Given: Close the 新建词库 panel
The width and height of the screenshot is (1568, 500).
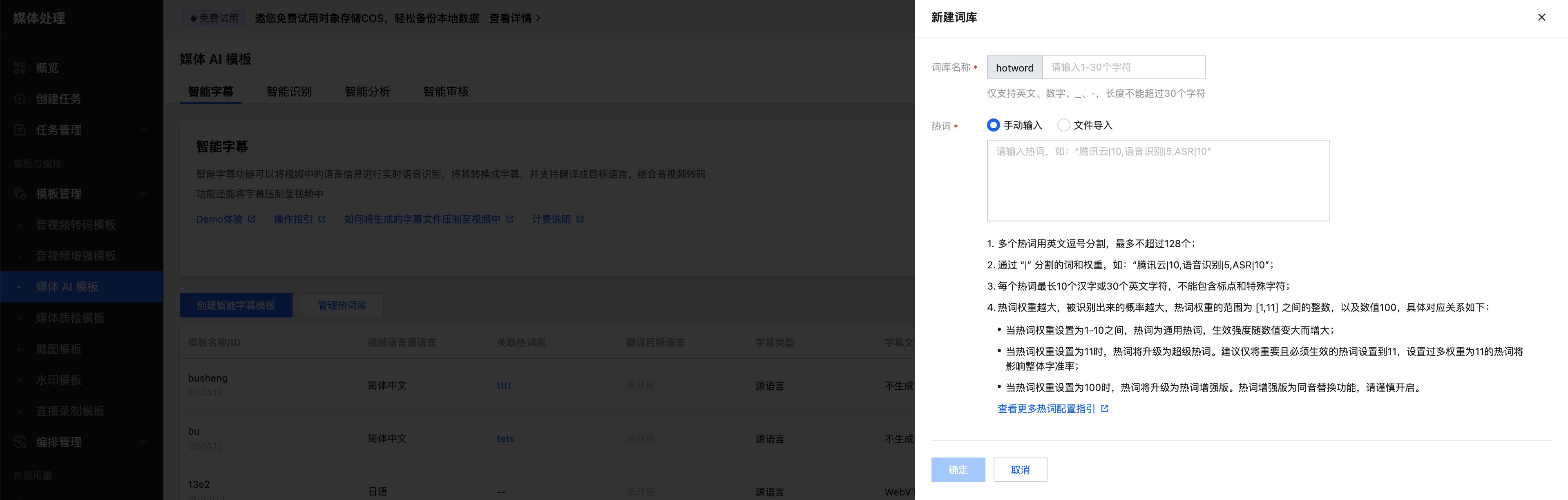Looking at the screenshot, I should point(1541,17).
